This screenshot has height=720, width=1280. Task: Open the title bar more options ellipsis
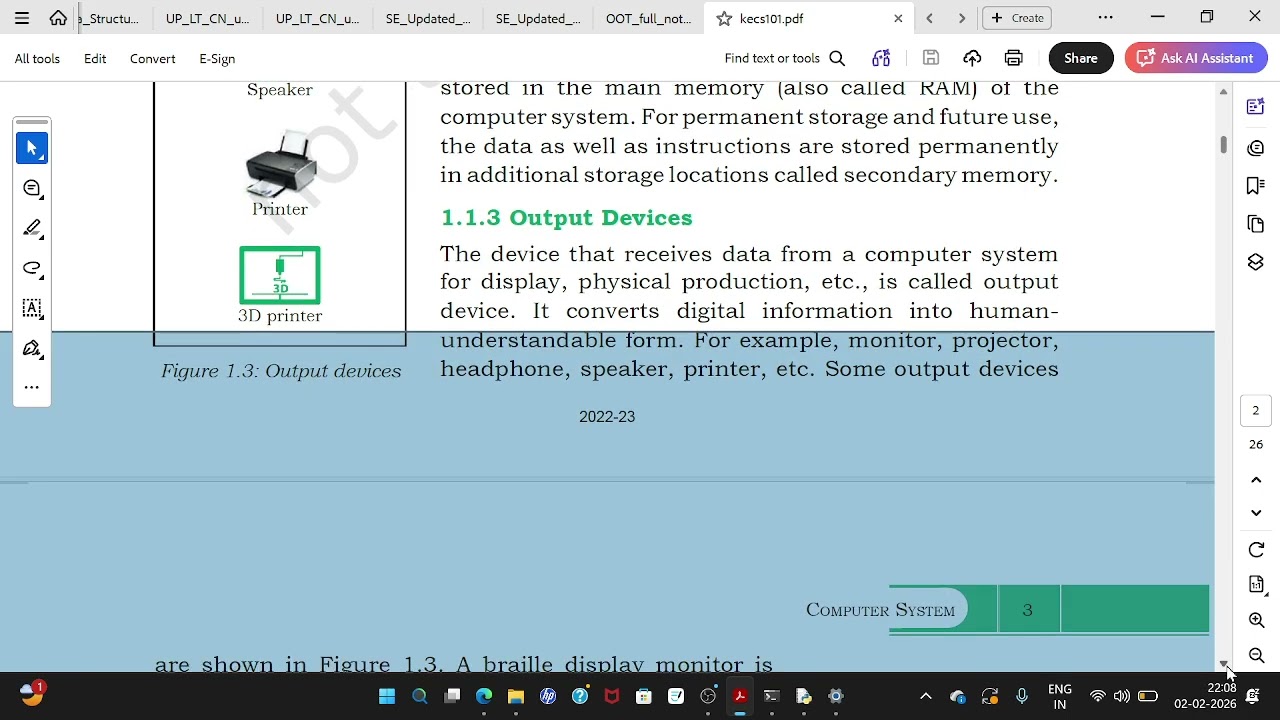point(1105,17)
